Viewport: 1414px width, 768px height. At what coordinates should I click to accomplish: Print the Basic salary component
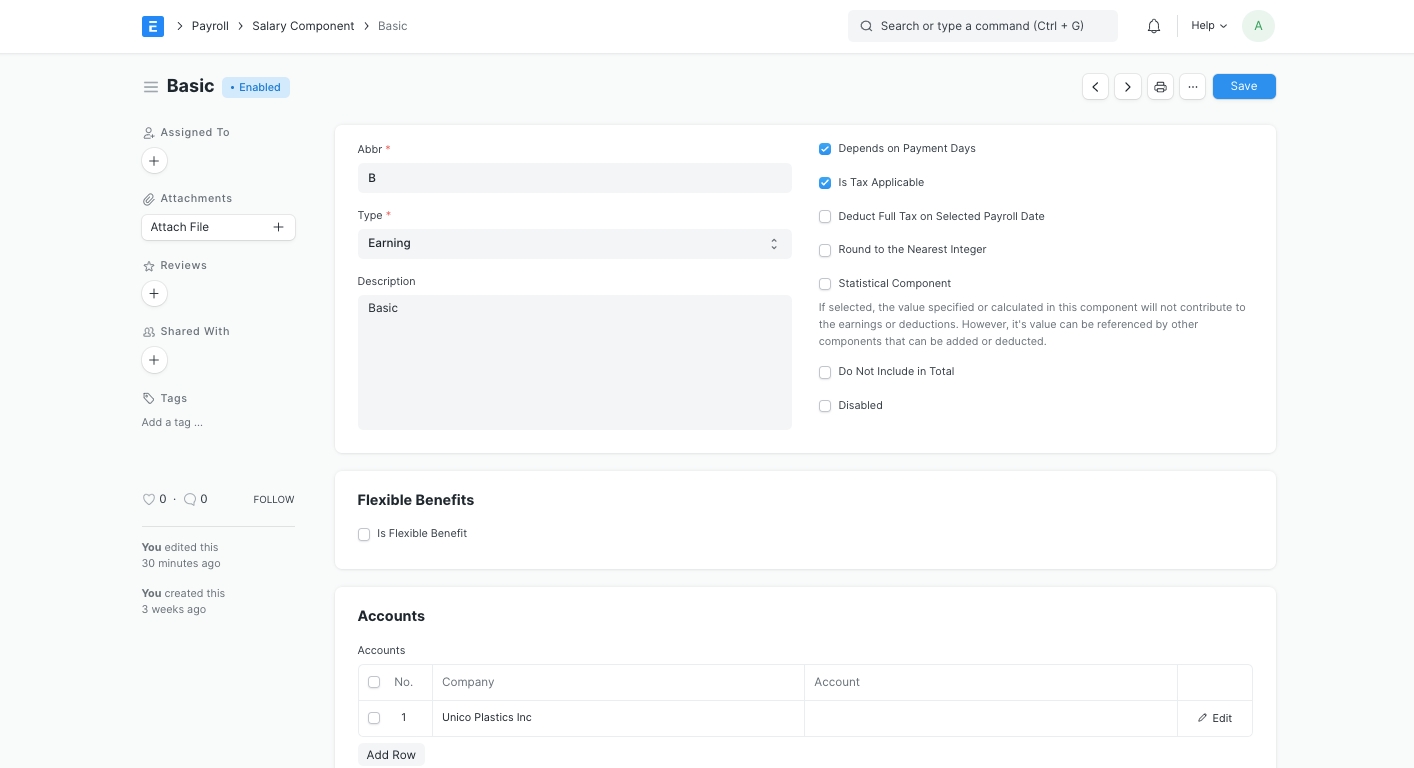point(1160,87)
